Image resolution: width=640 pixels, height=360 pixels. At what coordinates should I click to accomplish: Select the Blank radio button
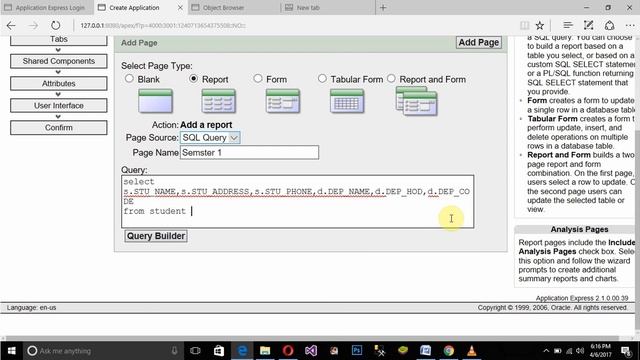pos(129,78)
